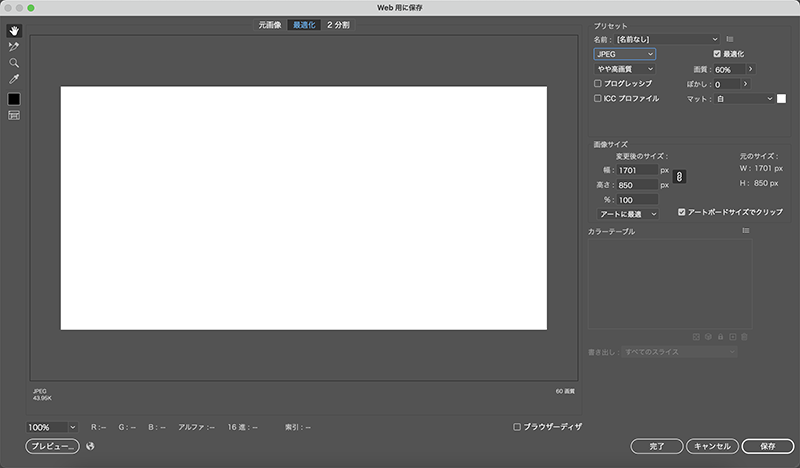Click the 完了 button

657,446
